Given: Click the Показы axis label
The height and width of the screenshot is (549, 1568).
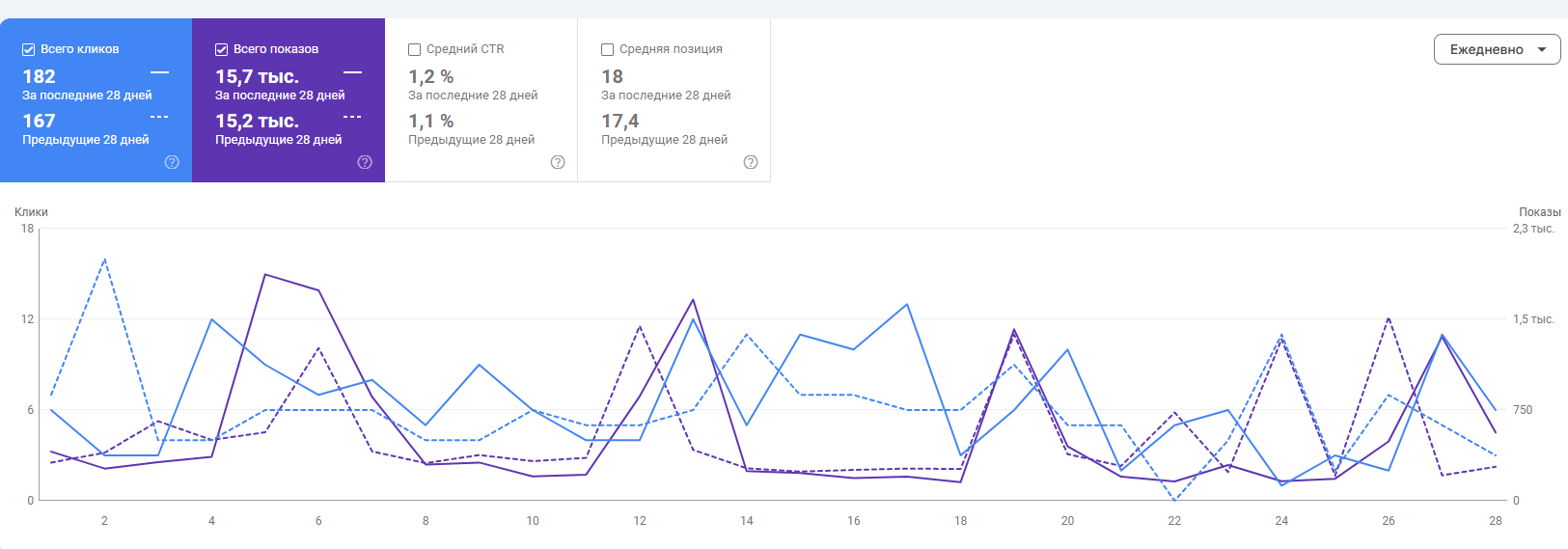Looking at the screenshot, I should click(x=1539, y=212).
